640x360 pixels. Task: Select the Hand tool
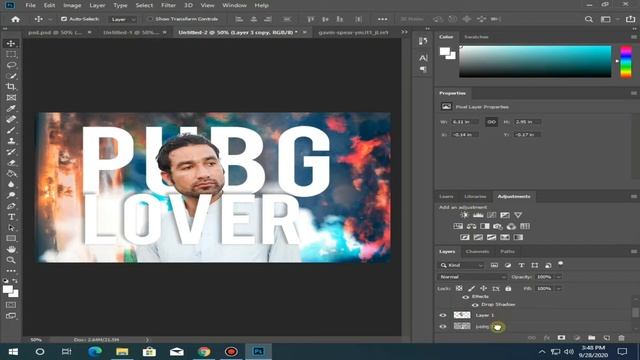point(11,249)
